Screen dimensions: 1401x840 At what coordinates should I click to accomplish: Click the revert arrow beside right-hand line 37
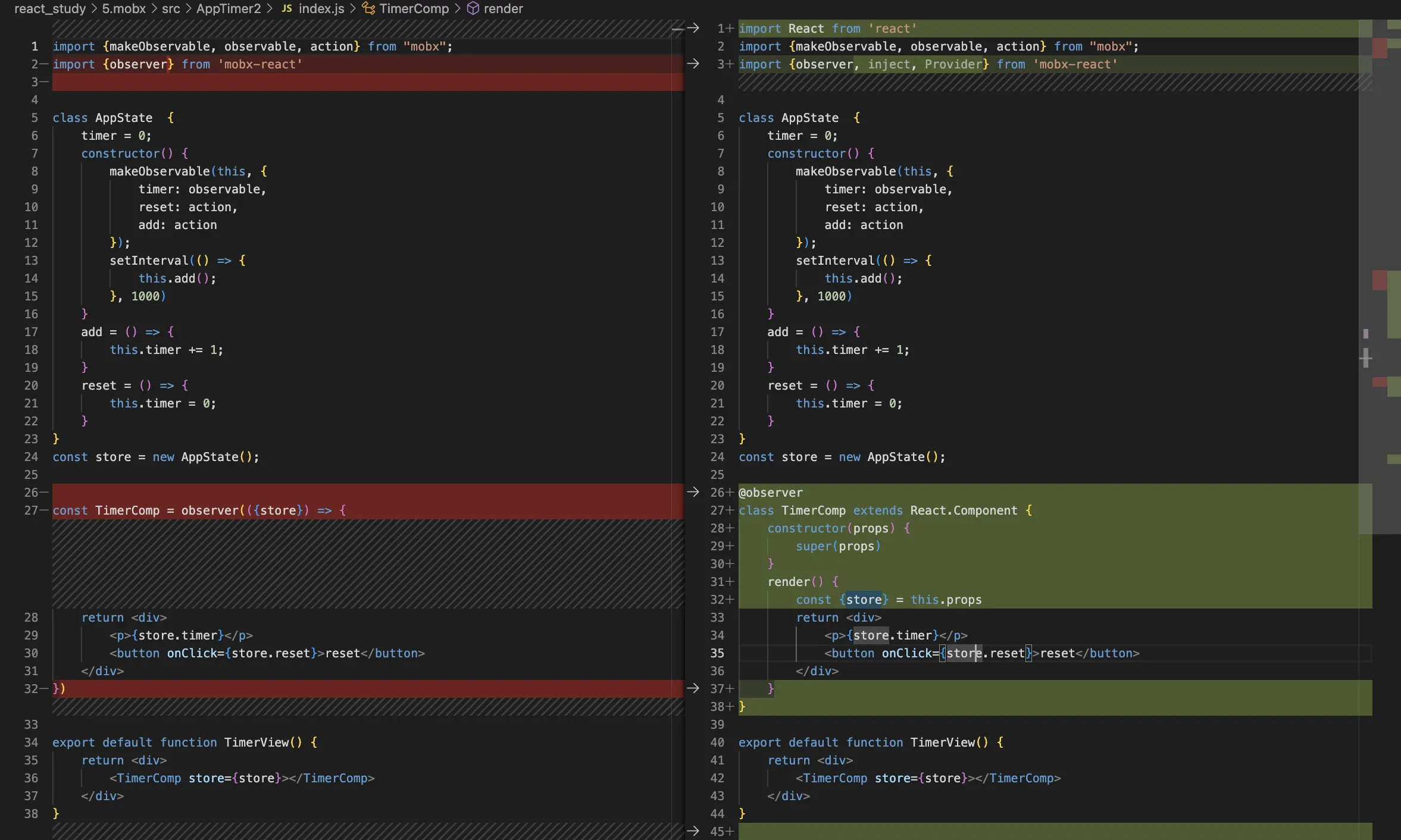pyautogui.click(x=693, y=688)
